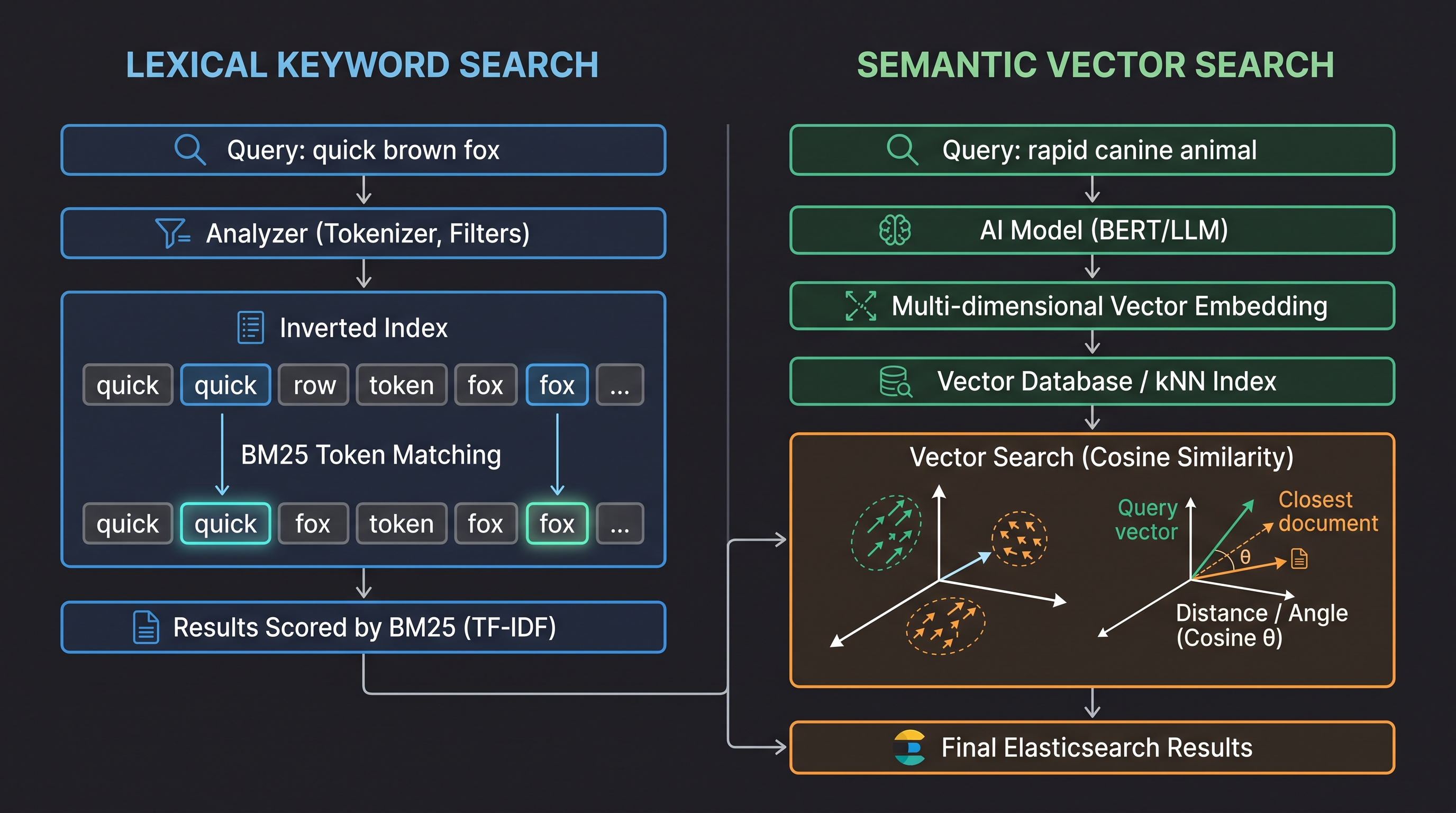Click the θ angle symbol in the diagram
1456x813 pixels.
coord(1244,557)
